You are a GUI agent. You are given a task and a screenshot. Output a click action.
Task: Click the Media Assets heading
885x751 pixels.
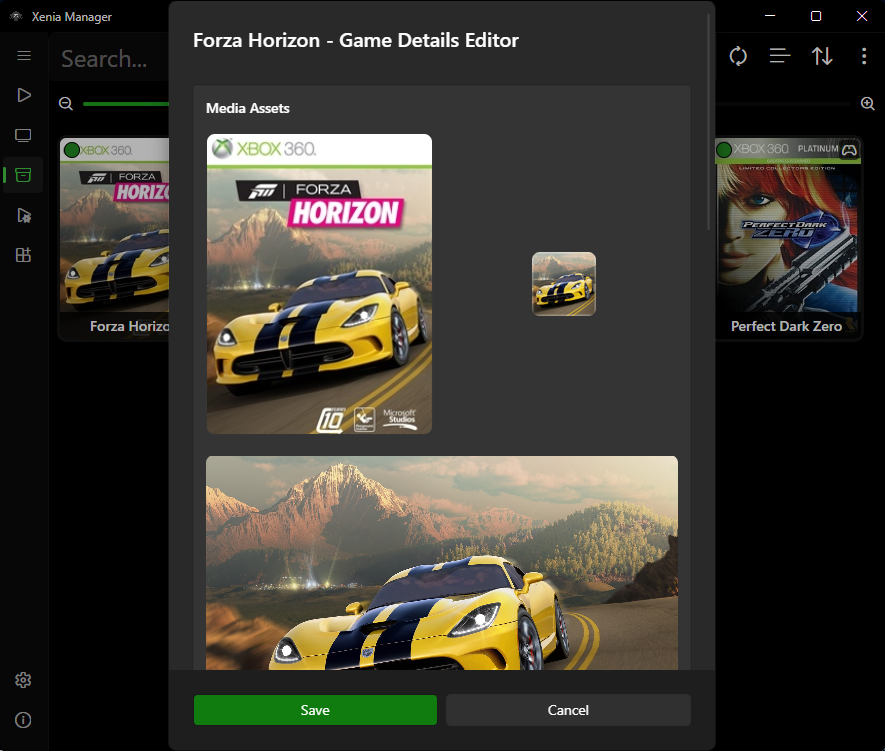click(248, 108)
